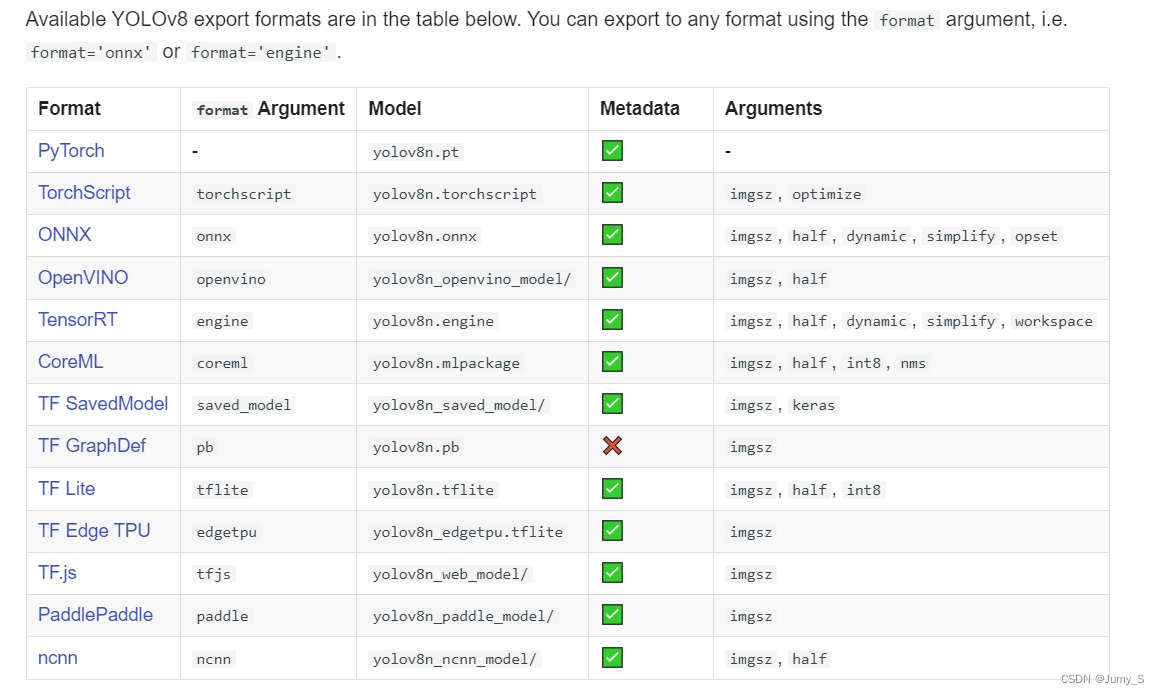Image resolution: width=1159 pixels, height=695 pixels.
Task: Click the model name 'yolov8n.mlpackage'
Action: tap(446, 364)
